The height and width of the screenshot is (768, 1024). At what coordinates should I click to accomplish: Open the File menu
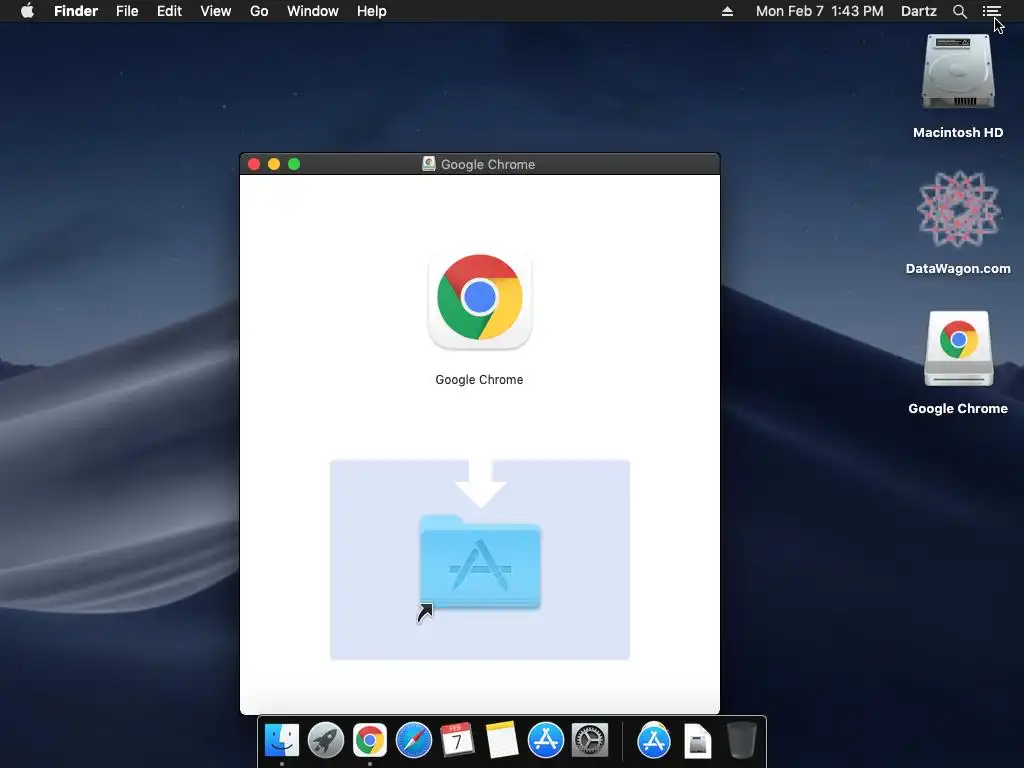click(x=127, y=11)
